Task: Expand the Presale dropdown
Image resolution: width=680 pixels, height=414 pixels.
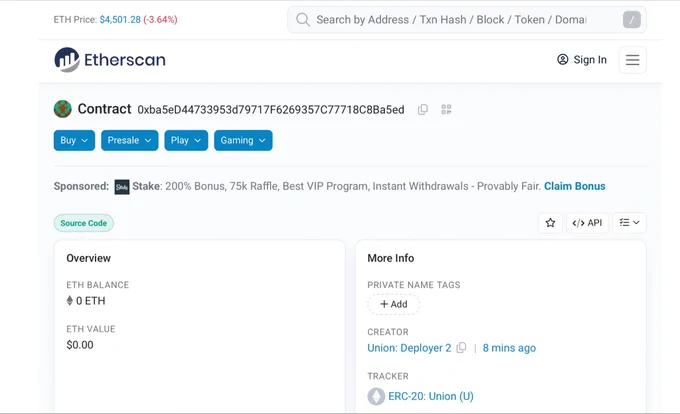Action: (130, 140)
